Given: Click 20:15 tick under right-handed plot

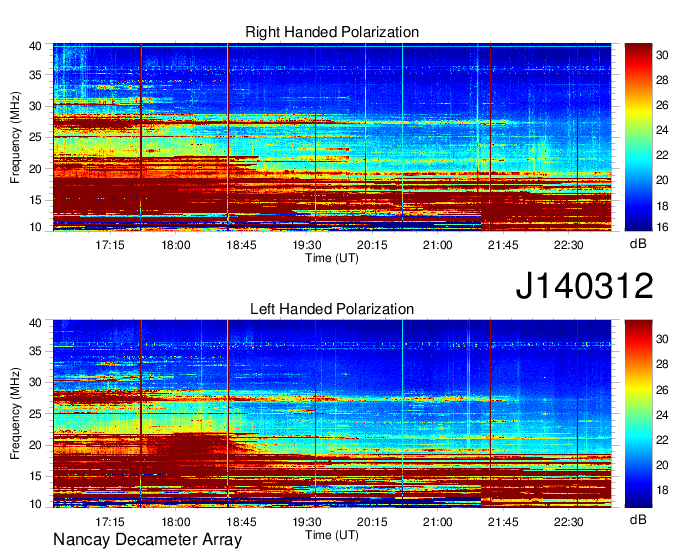Looking at the screenshot, I should [372, 245].
